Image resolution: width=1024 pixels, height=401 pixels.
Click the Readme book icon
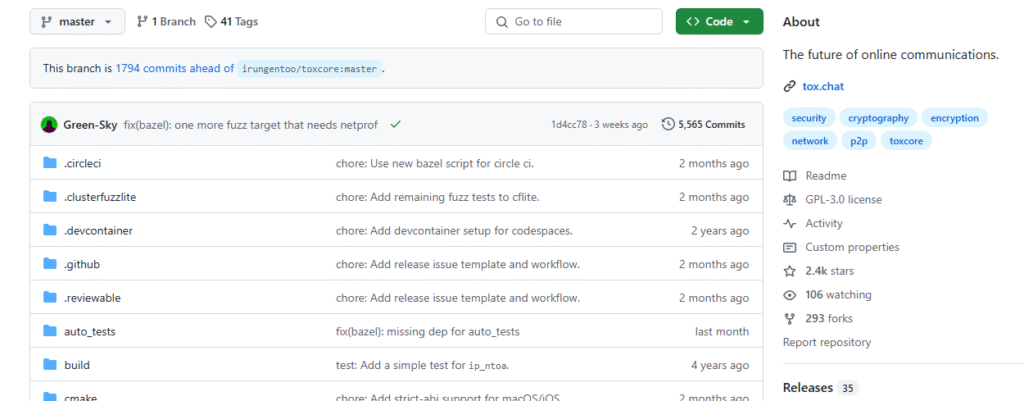click(790, 176)
